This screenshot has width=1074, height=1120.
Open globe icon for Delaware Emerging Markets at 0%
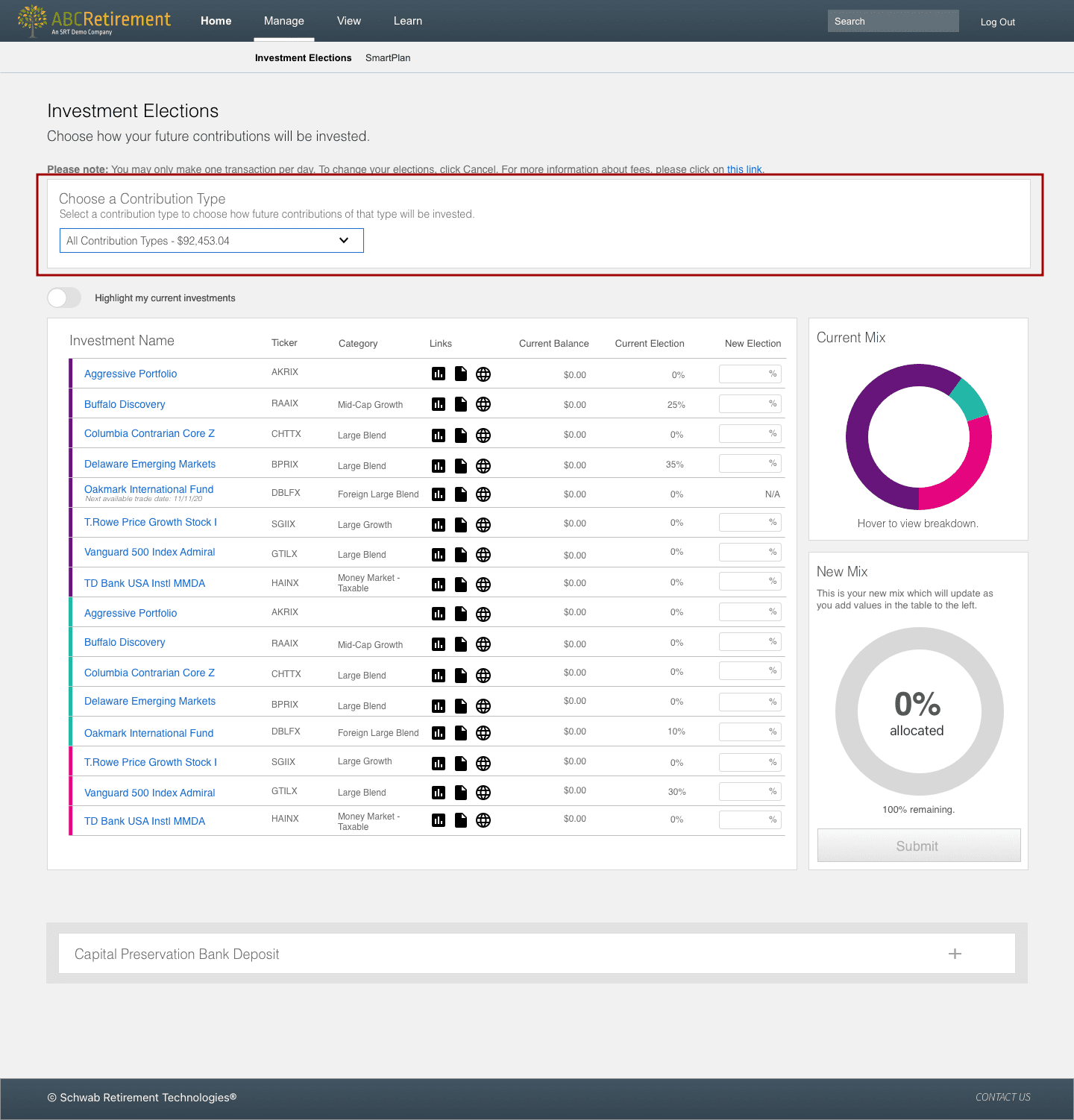point(483,706)
